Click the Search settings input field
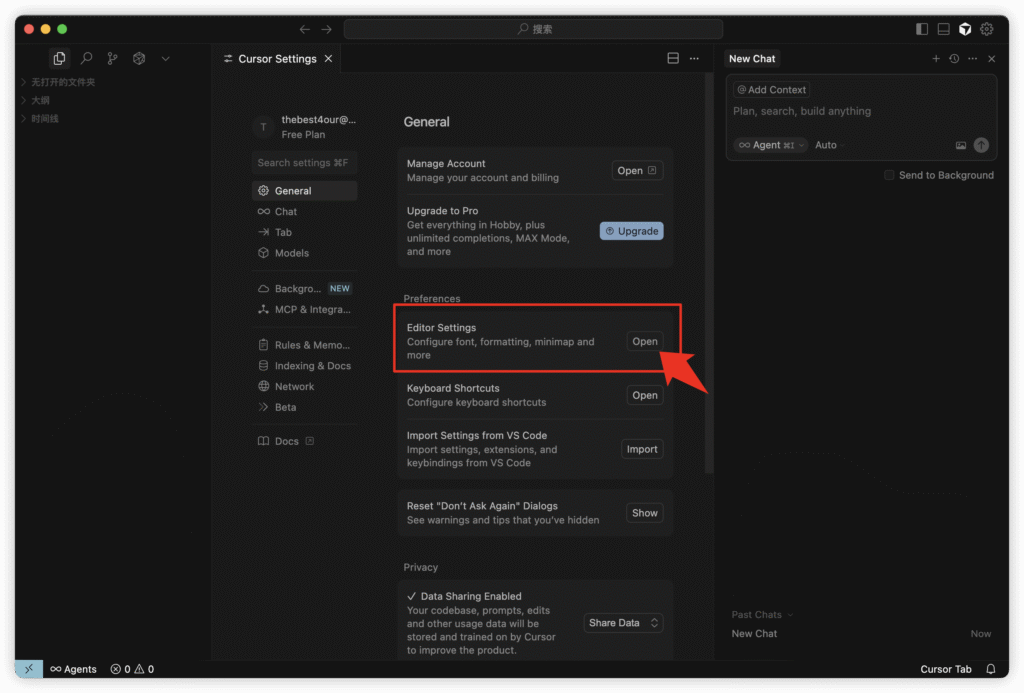 303,163
